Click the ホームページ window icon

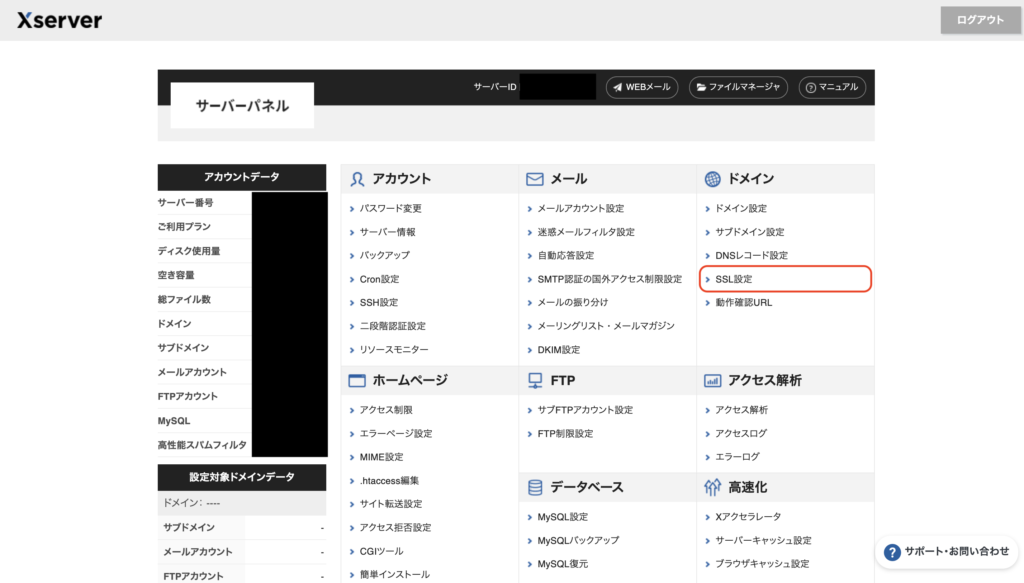coord(357,381)
